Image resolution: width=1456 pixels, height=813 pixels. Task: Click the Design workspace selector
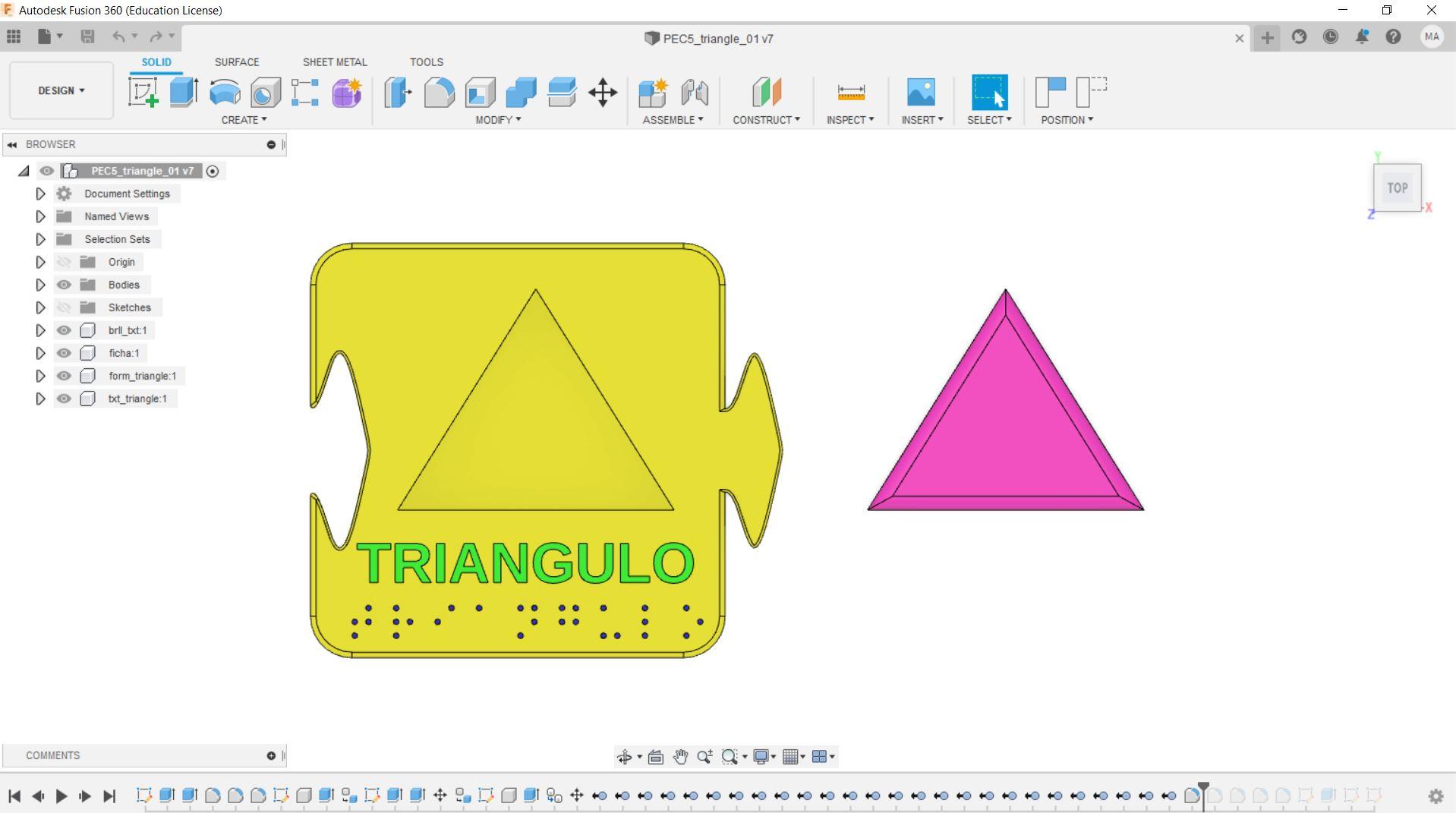pos(61,90)
